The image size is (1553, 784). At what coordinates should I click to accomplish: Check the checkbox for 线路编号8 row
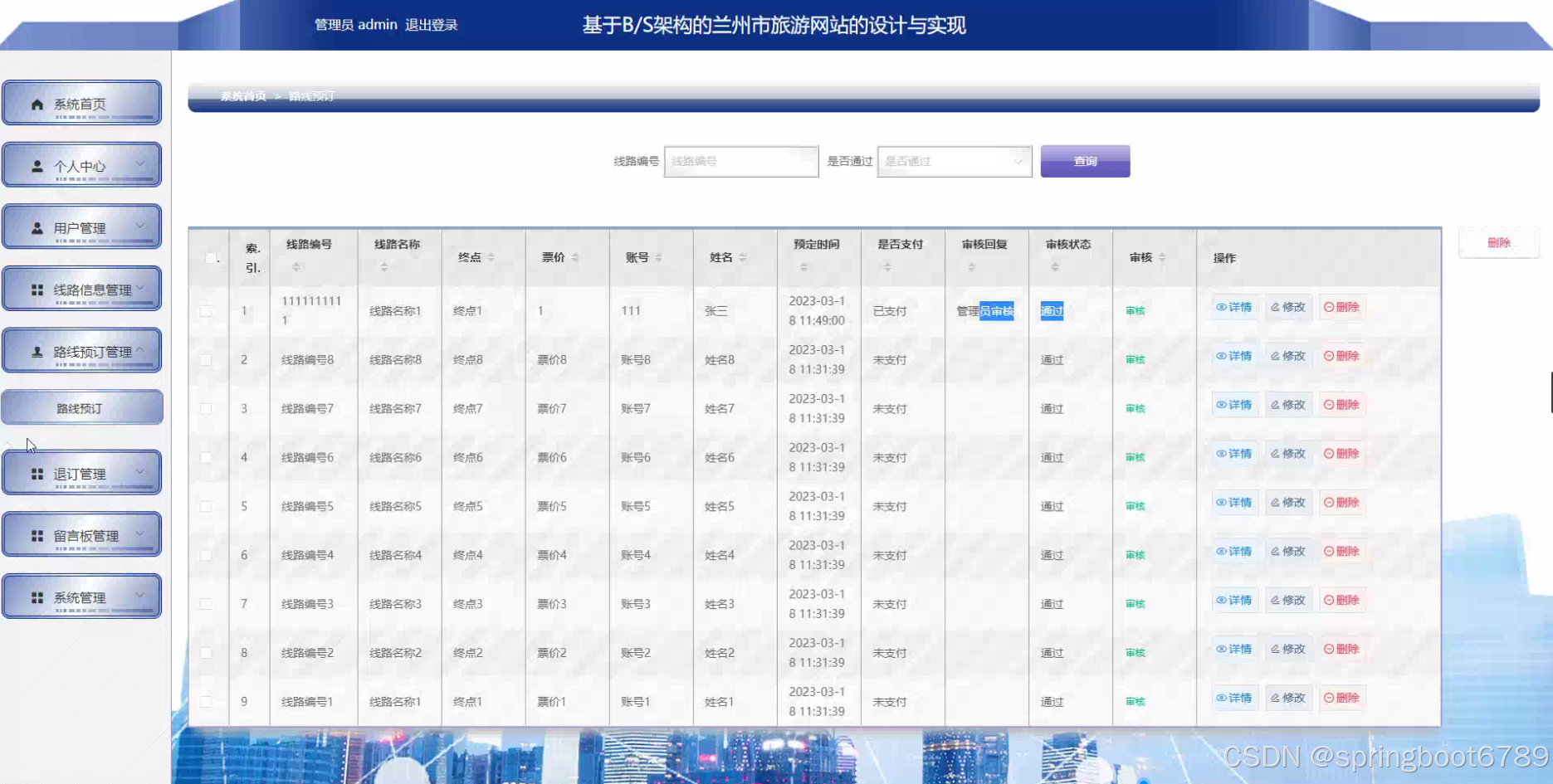point(206,360)
